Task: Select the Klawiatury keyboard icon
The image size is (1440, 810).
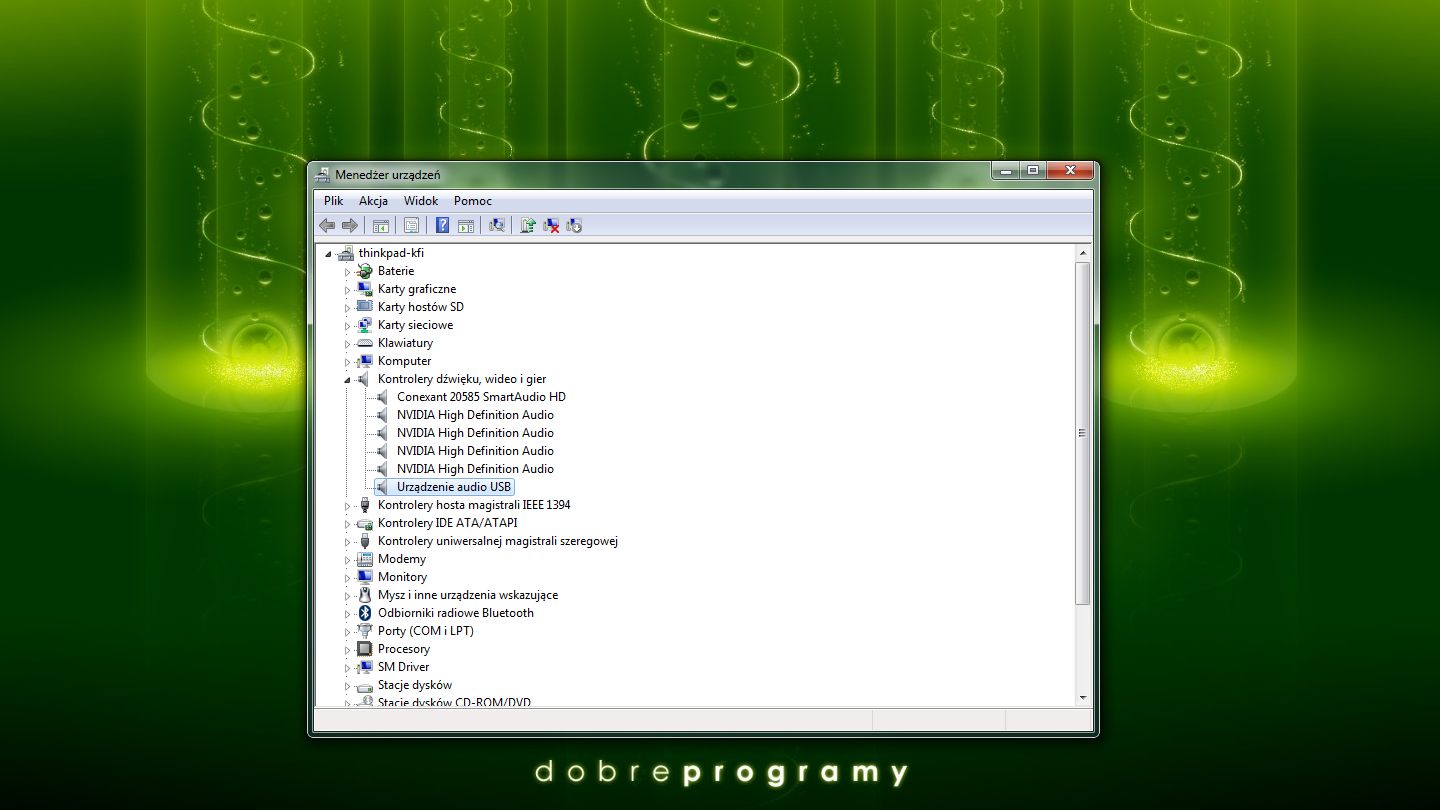Action: (365, 343)
